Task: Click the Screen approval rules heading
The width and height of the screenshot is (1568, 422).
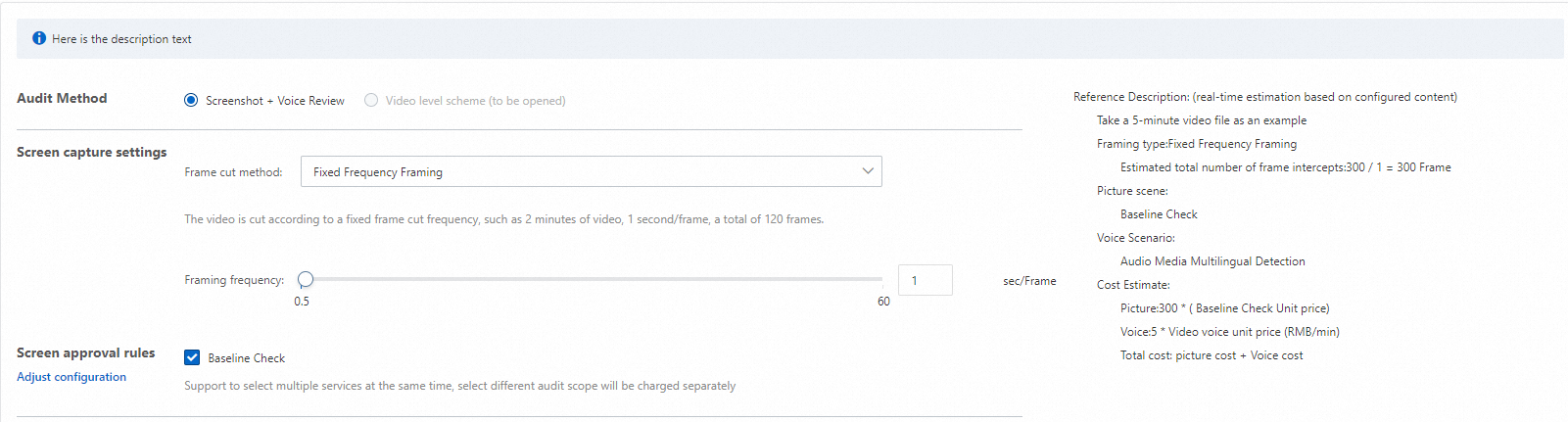Action: pos(86,352)
